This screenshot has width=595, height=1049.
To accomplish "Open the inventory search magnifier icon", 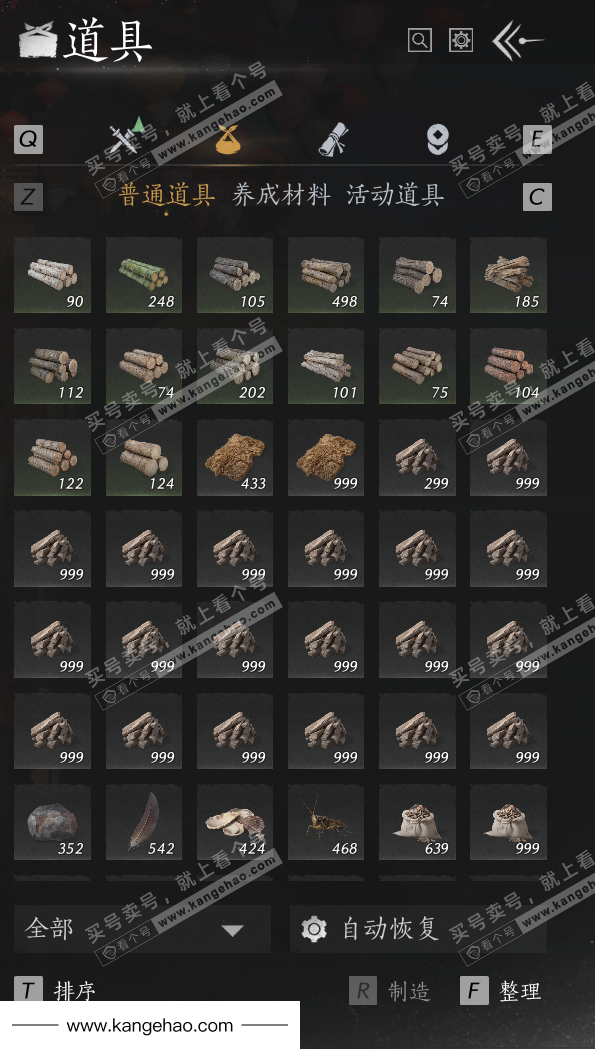I will coord(420,40).
